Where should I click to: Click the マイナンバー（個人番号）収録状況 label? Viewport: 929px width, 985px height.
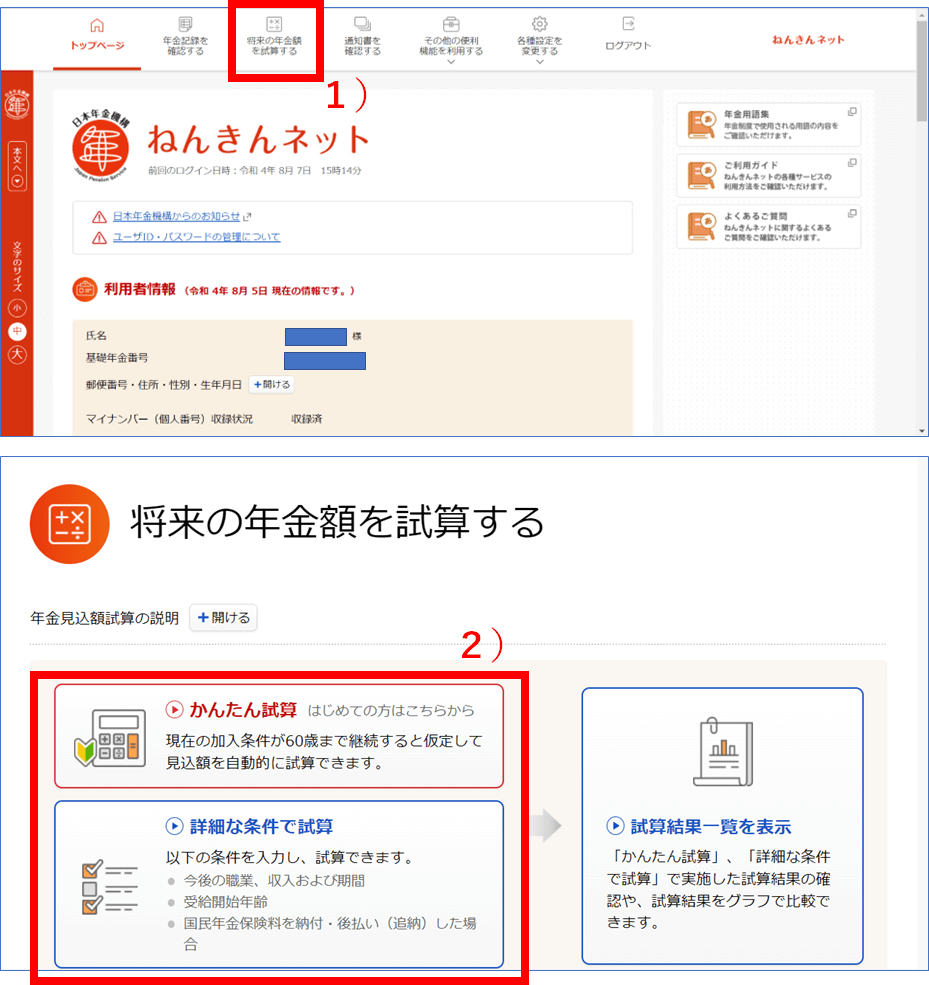pos(169,419)
